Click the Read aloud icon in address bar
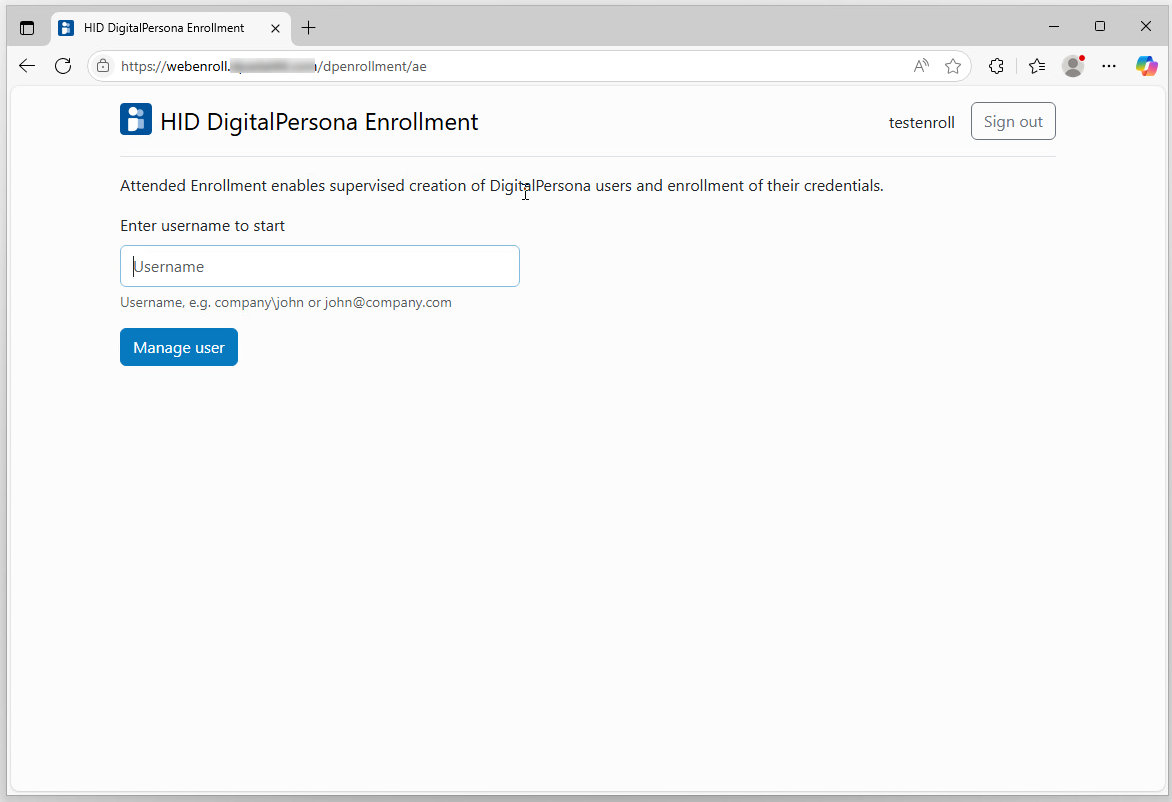The image size is (1172, 802). (921, 66)
